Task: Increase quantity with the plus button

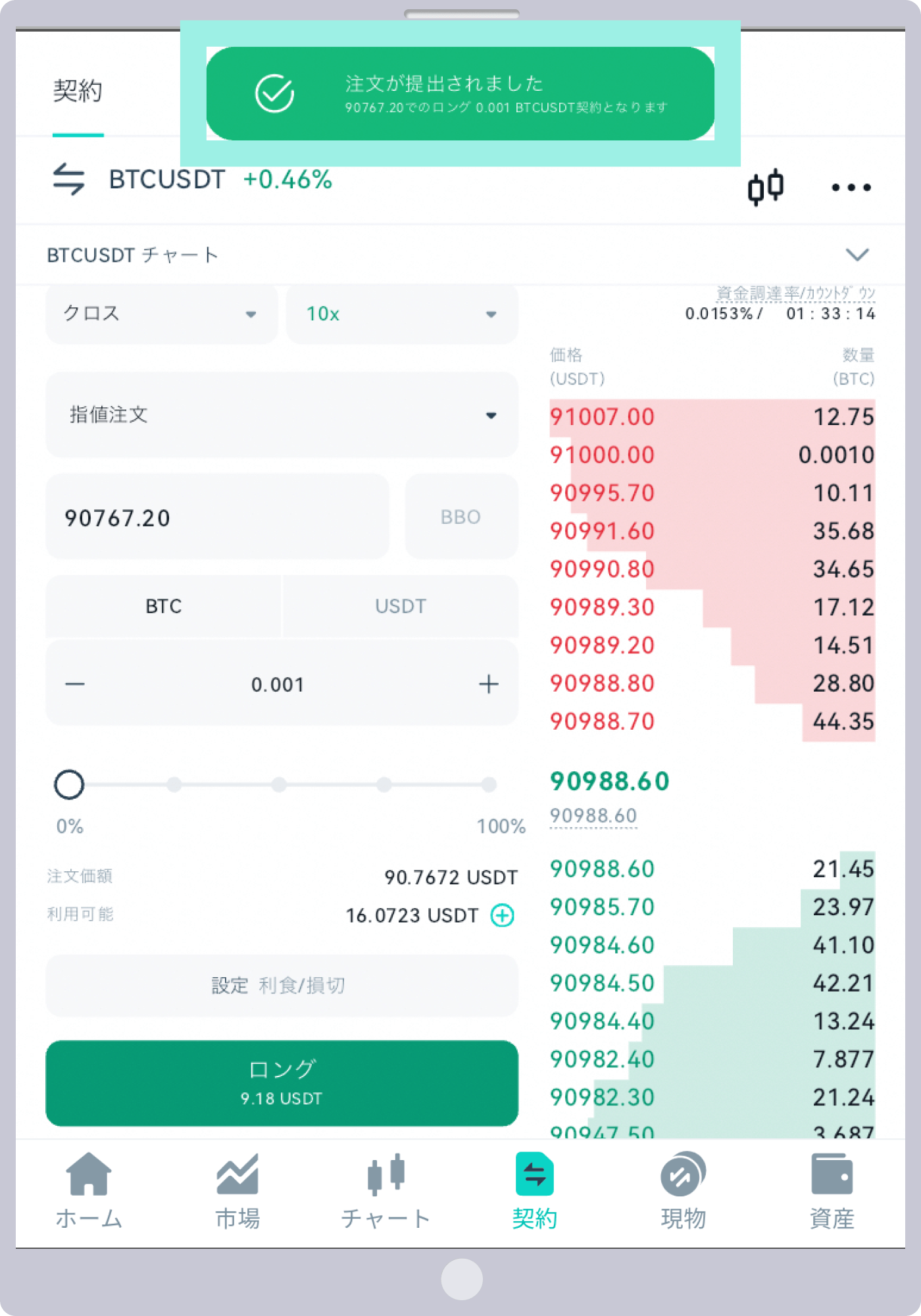Action: 488,684
